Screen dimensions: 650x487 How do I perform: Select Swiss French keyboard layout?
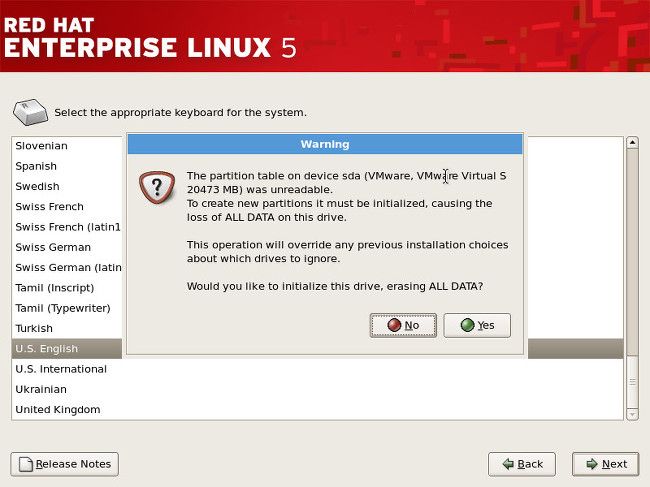[67, 207]
